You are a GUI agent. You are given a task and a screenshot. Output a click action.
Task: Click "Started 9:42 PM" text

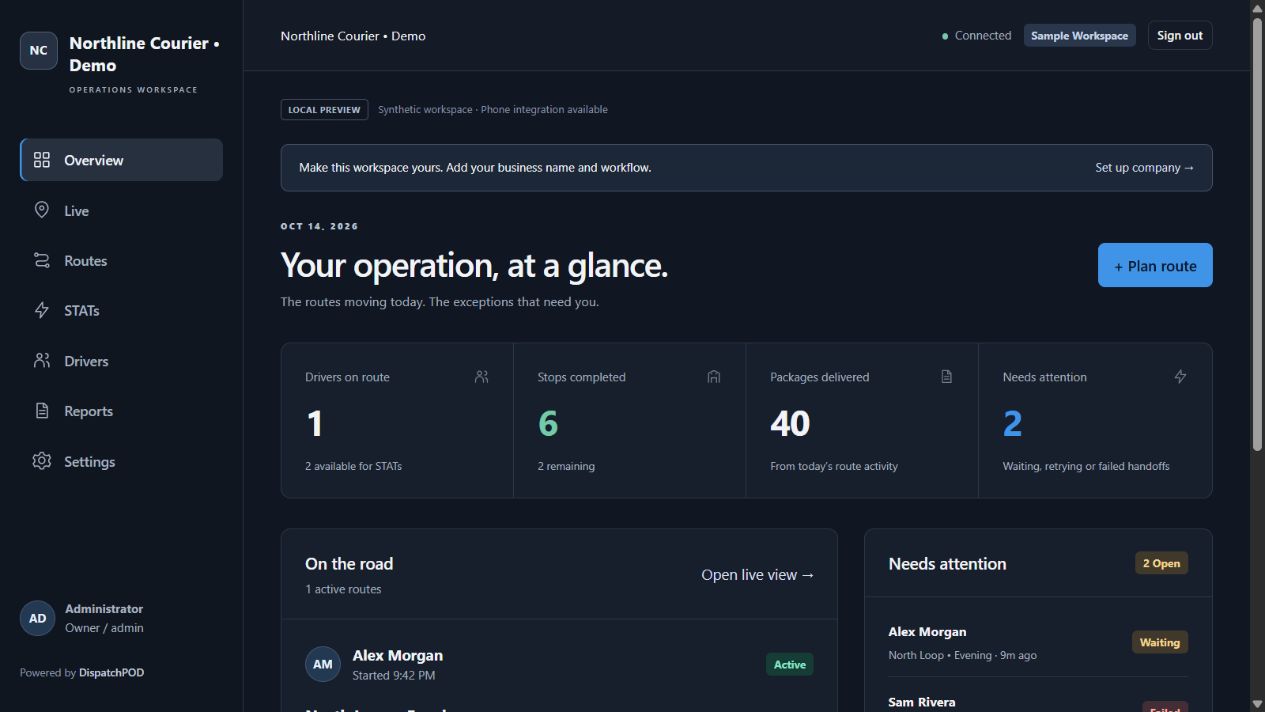(x=393, y=676)
